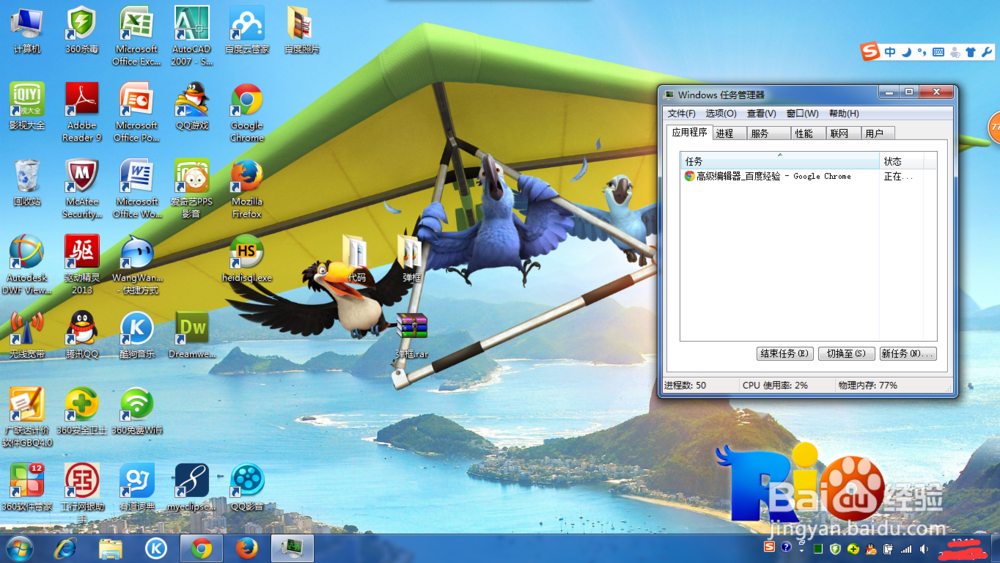Open the 回收站 recycle bin
1000x563 pixels.
coord(27,182)
